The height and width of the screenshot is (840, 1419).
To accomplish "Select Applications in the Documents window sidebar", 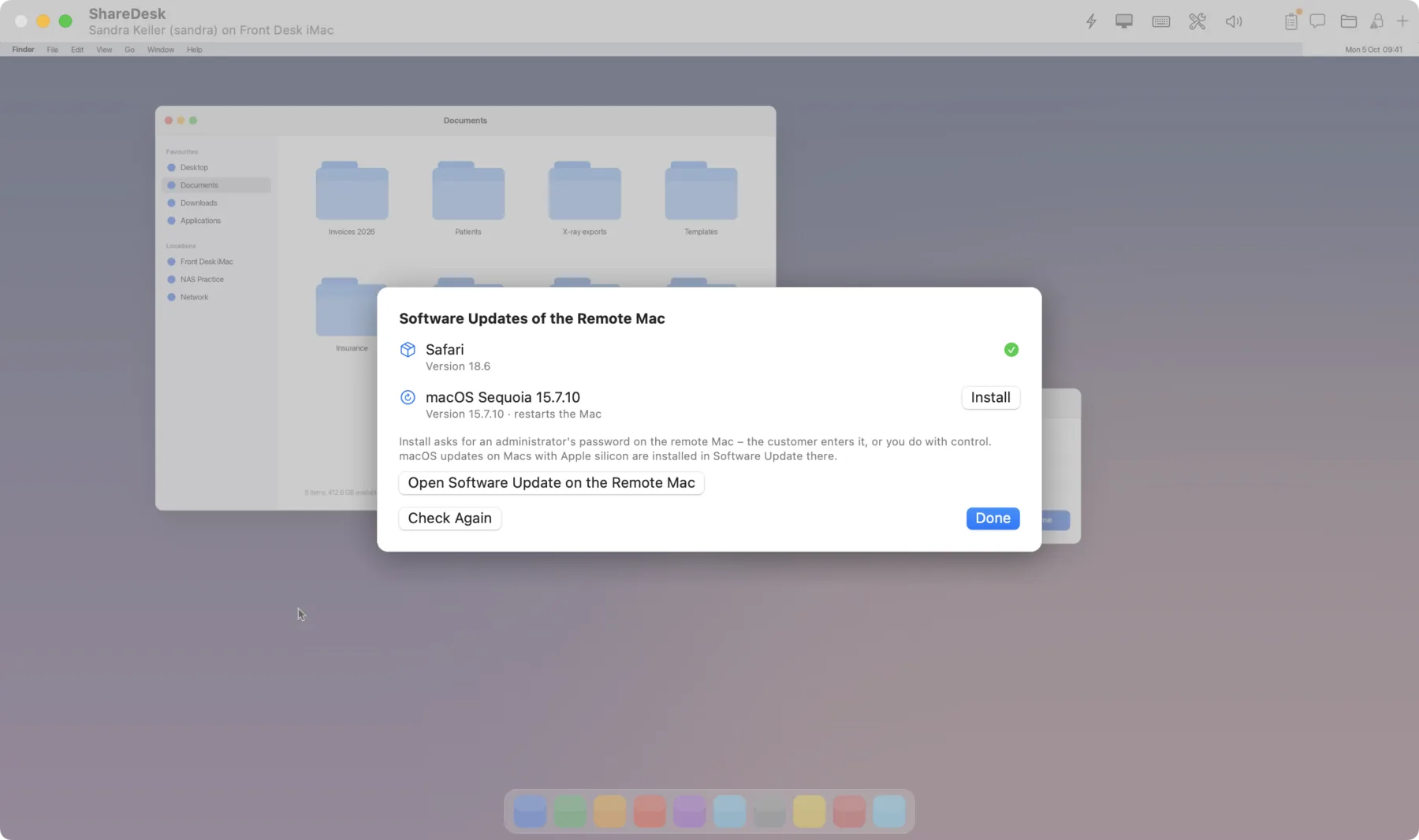I will click(x=216, y=221).
